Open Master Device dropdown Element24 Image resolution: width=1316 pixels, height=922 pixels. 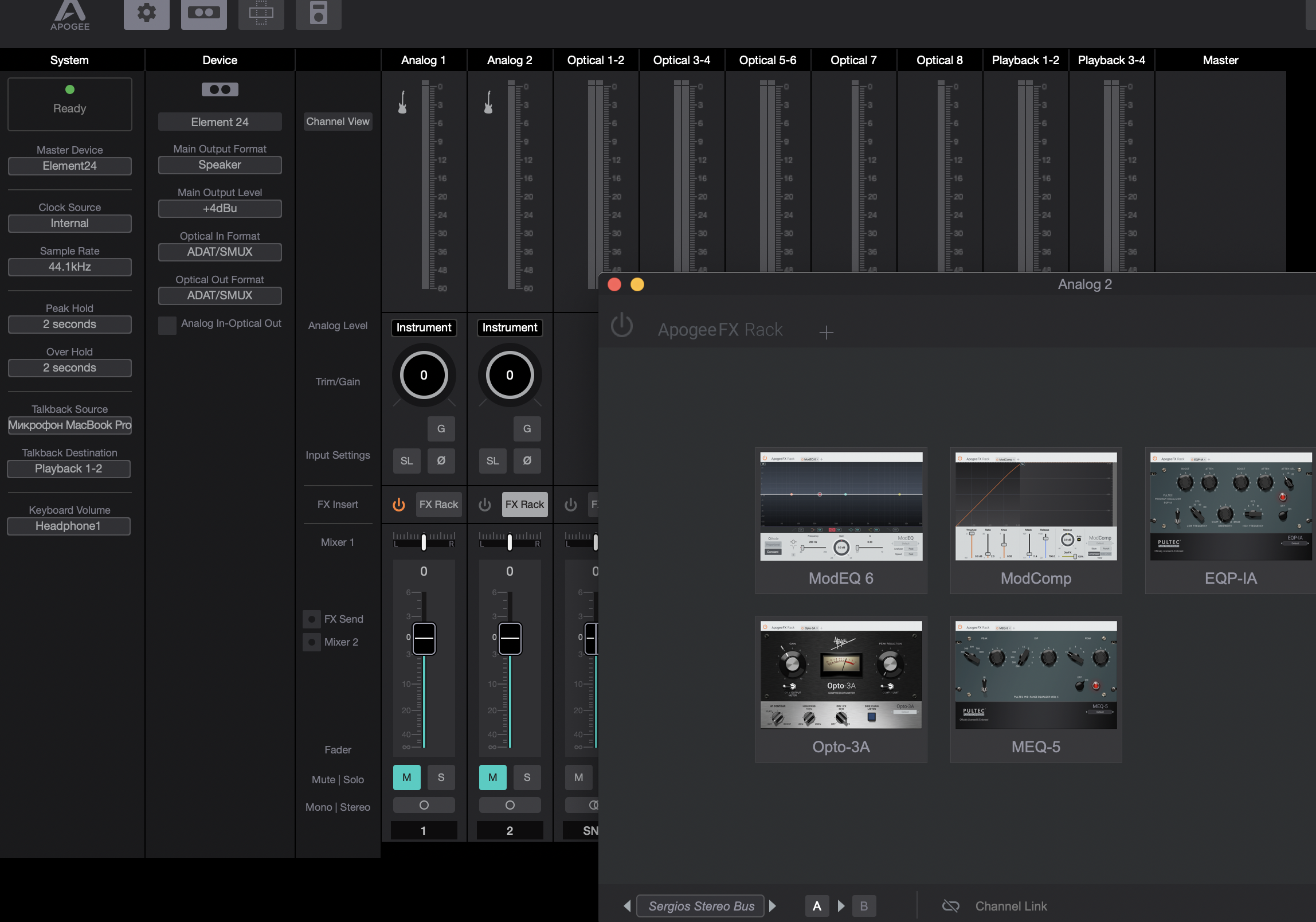click(70, 166)
